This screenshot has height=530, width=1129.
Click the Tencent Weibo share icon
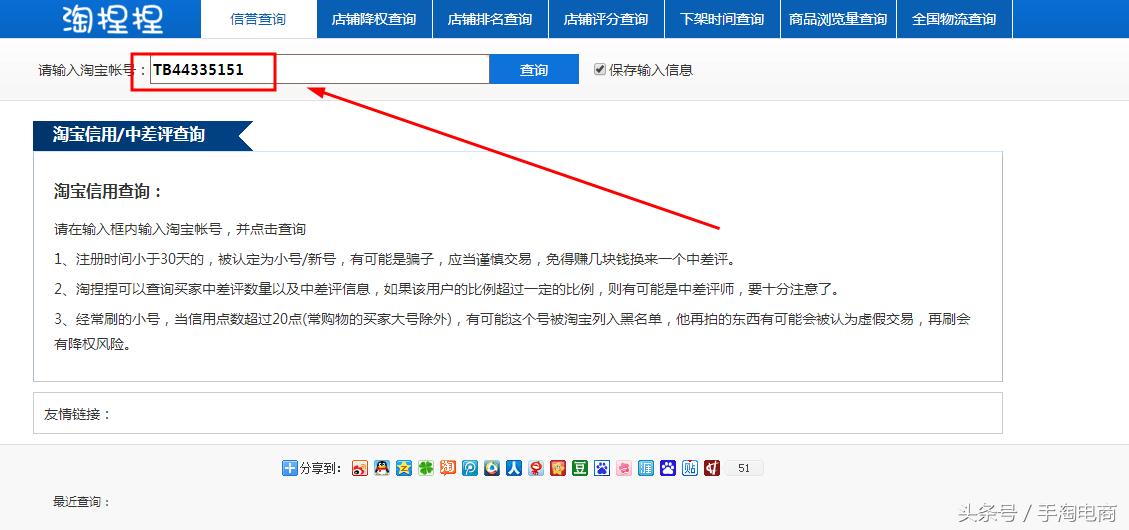tap(470, 468)
